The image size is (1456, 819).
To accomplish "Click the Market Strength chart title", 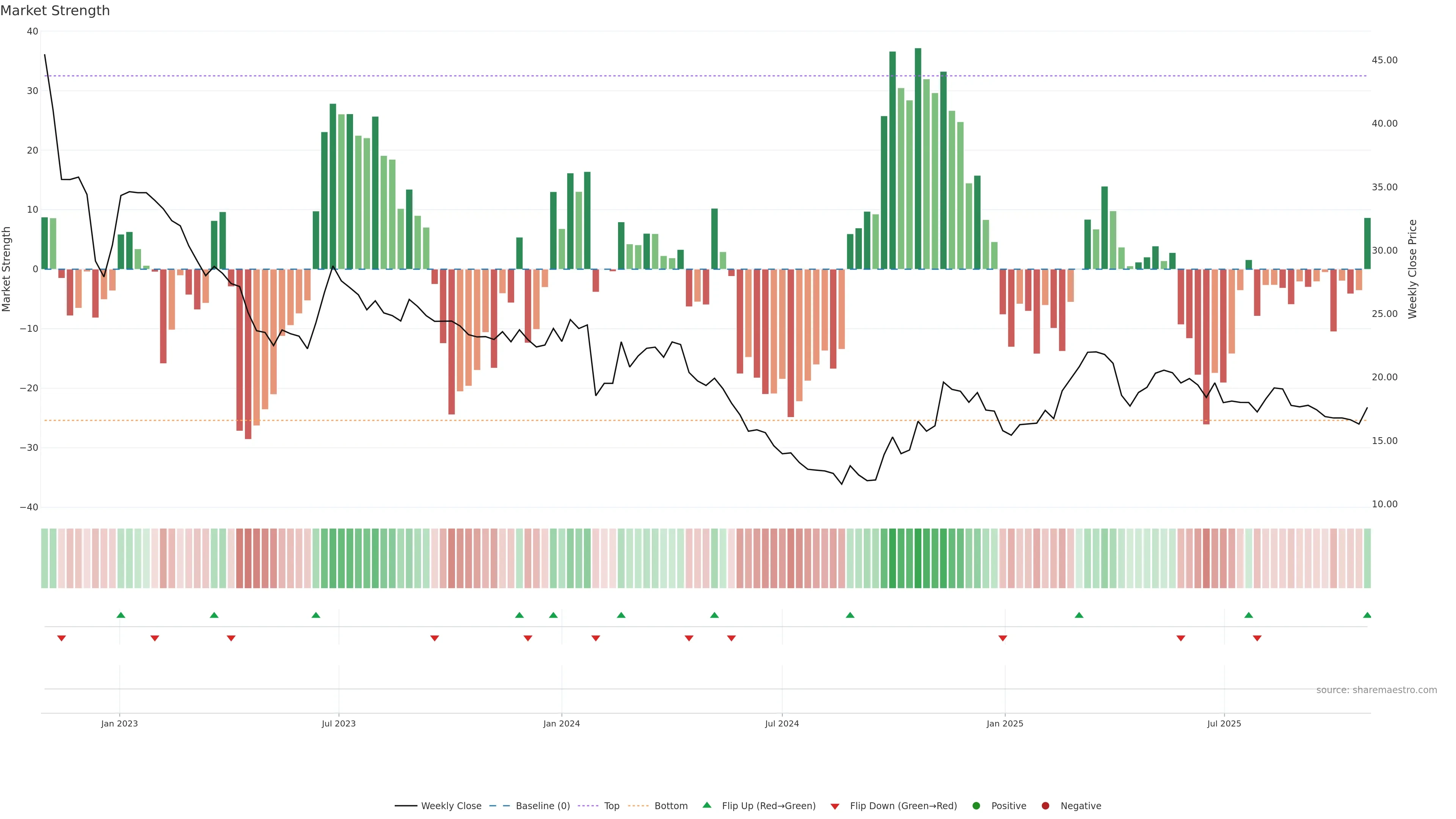I will (55, 10).
